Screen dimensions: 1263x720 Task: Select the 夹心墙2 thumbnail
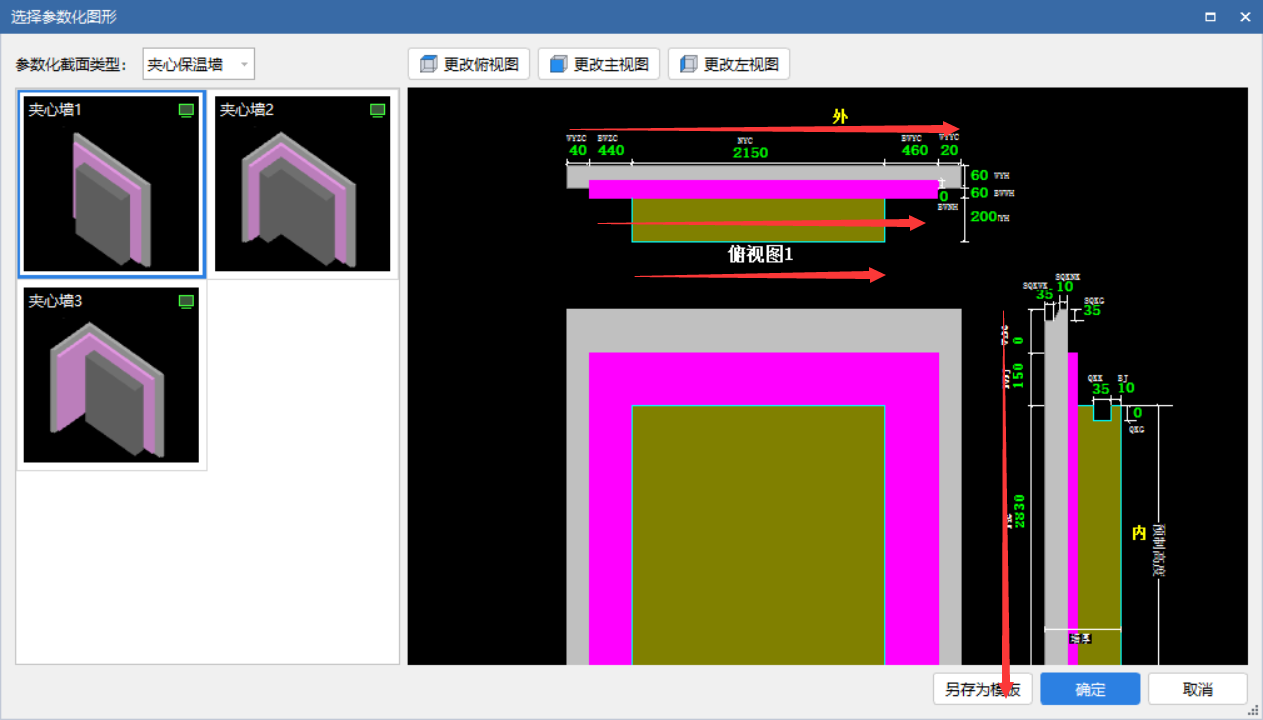coord(303,184)
